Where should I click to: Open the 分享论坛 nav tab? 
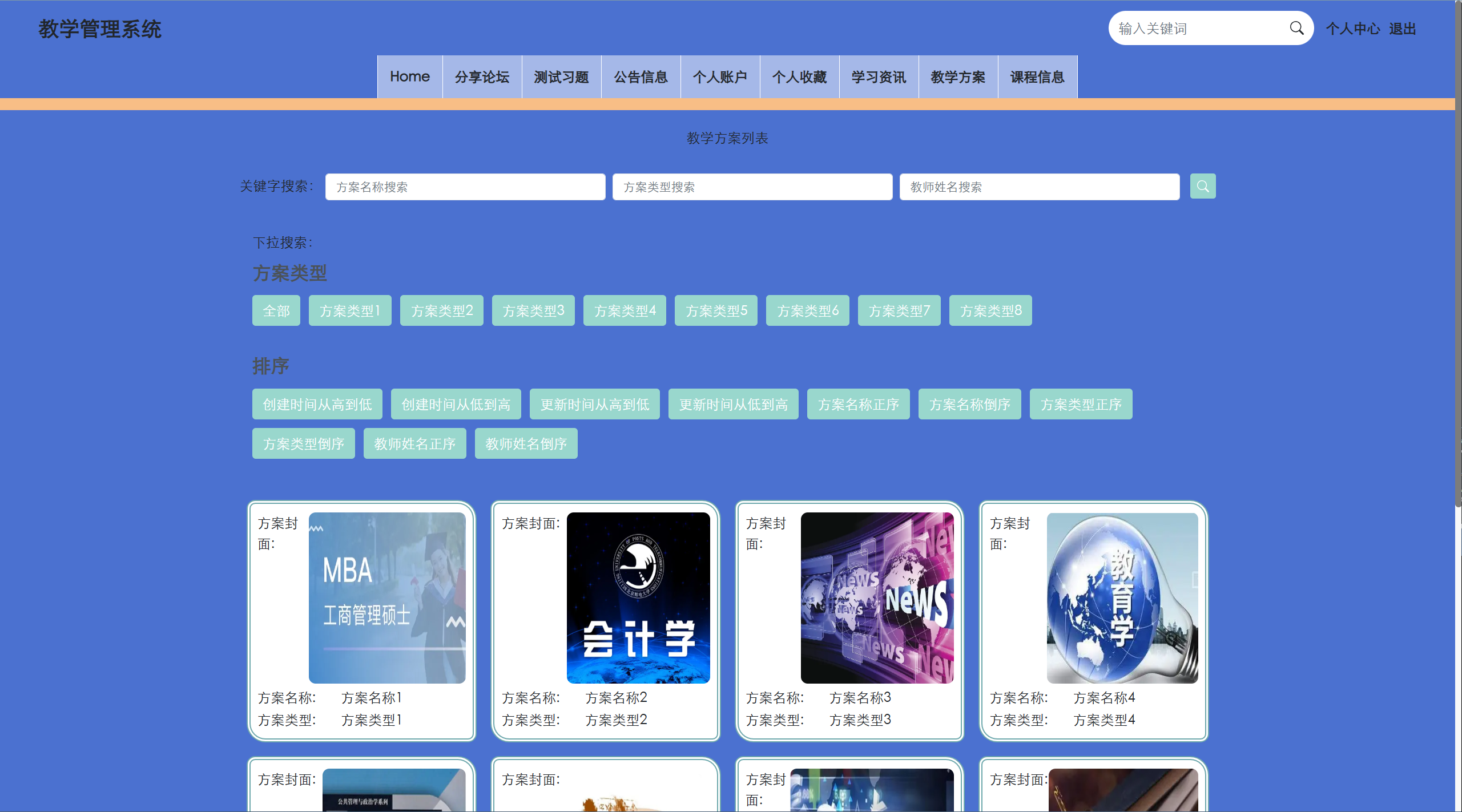tap(481, 77)
